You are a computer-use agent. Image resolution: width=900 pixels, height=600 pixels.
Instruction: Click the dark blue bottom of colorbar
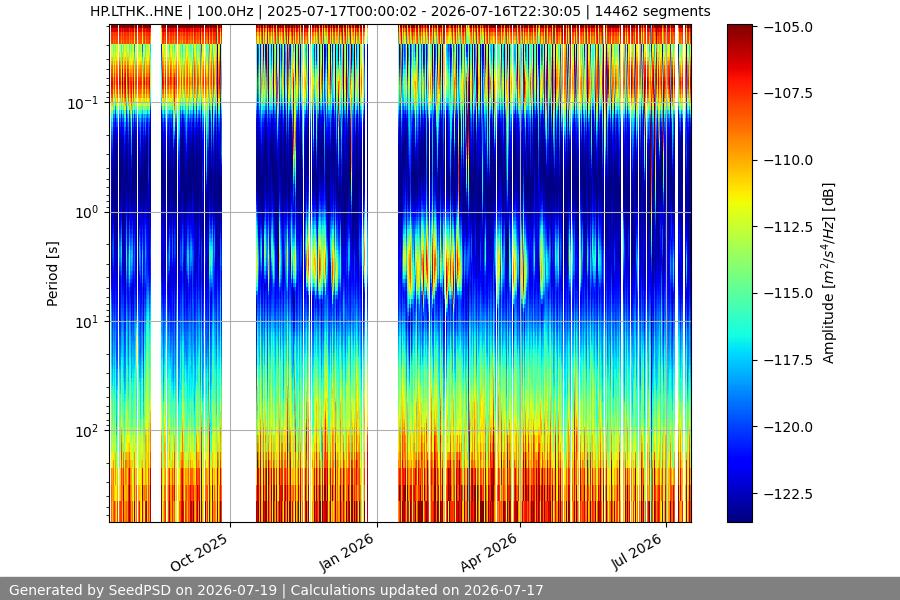point(739,513)
